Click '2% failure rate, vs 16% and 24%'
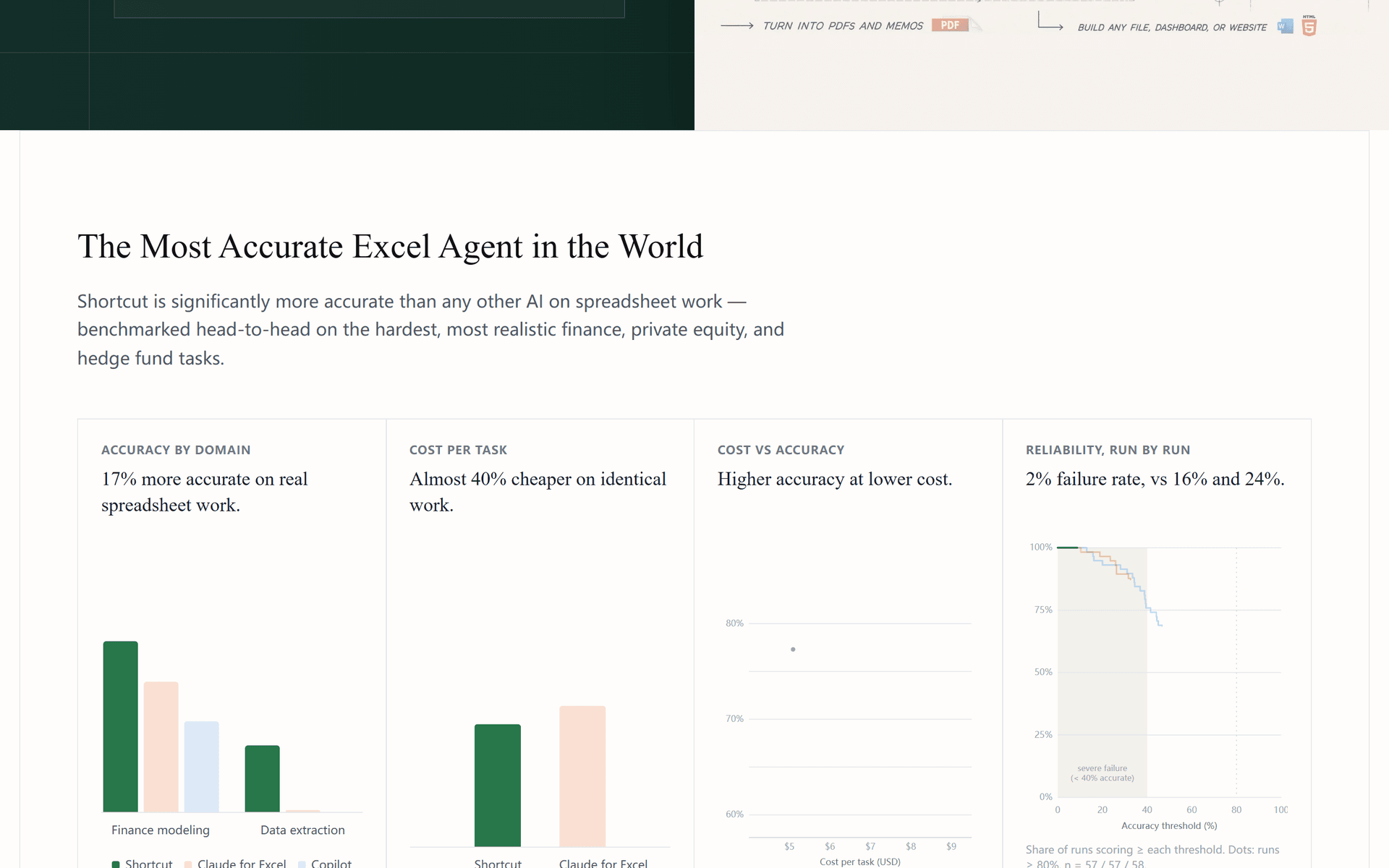 pos(1155,479)
